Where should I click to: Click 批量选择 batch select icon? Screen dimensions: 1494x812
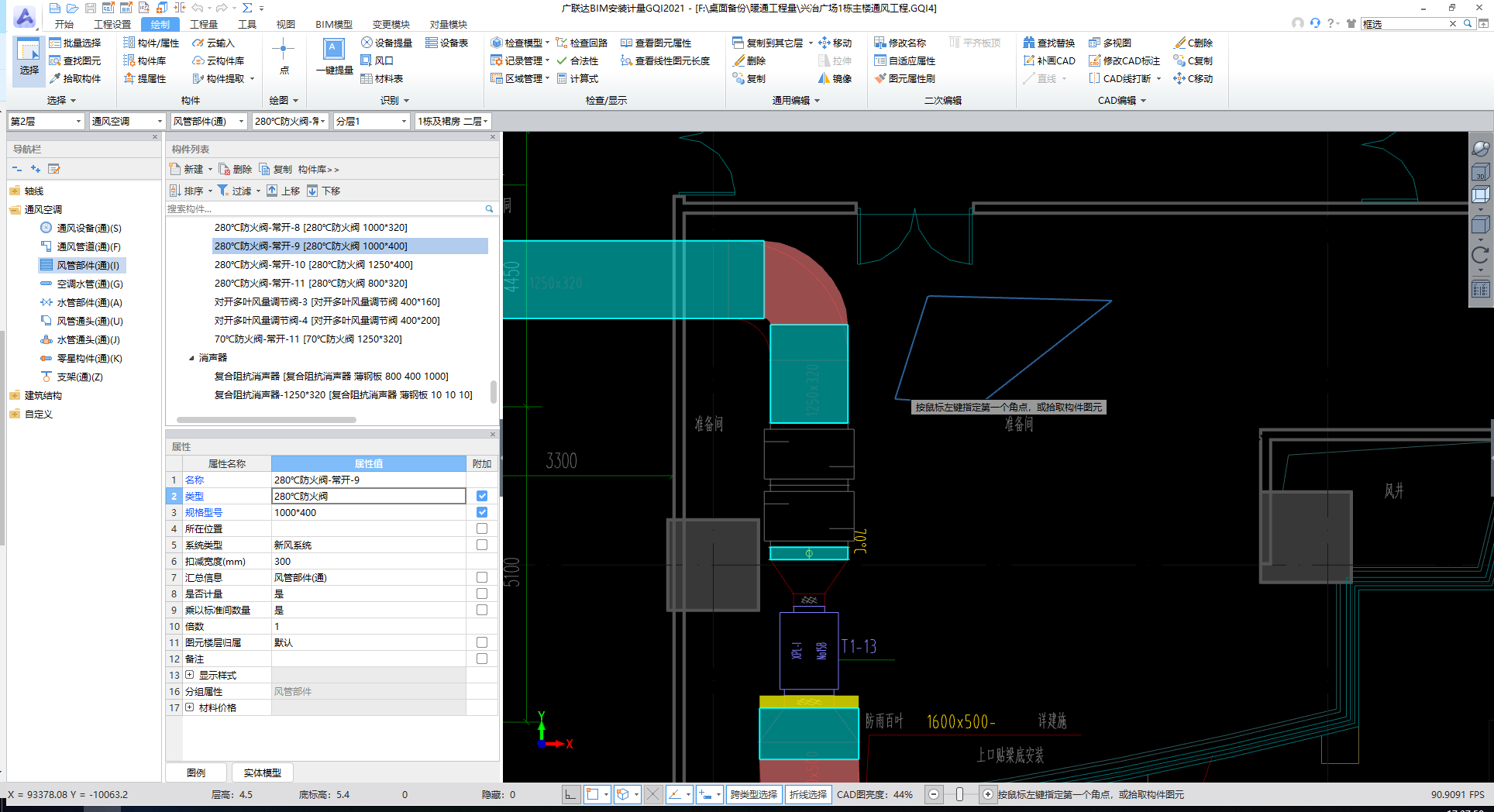(x=75, y=43)
